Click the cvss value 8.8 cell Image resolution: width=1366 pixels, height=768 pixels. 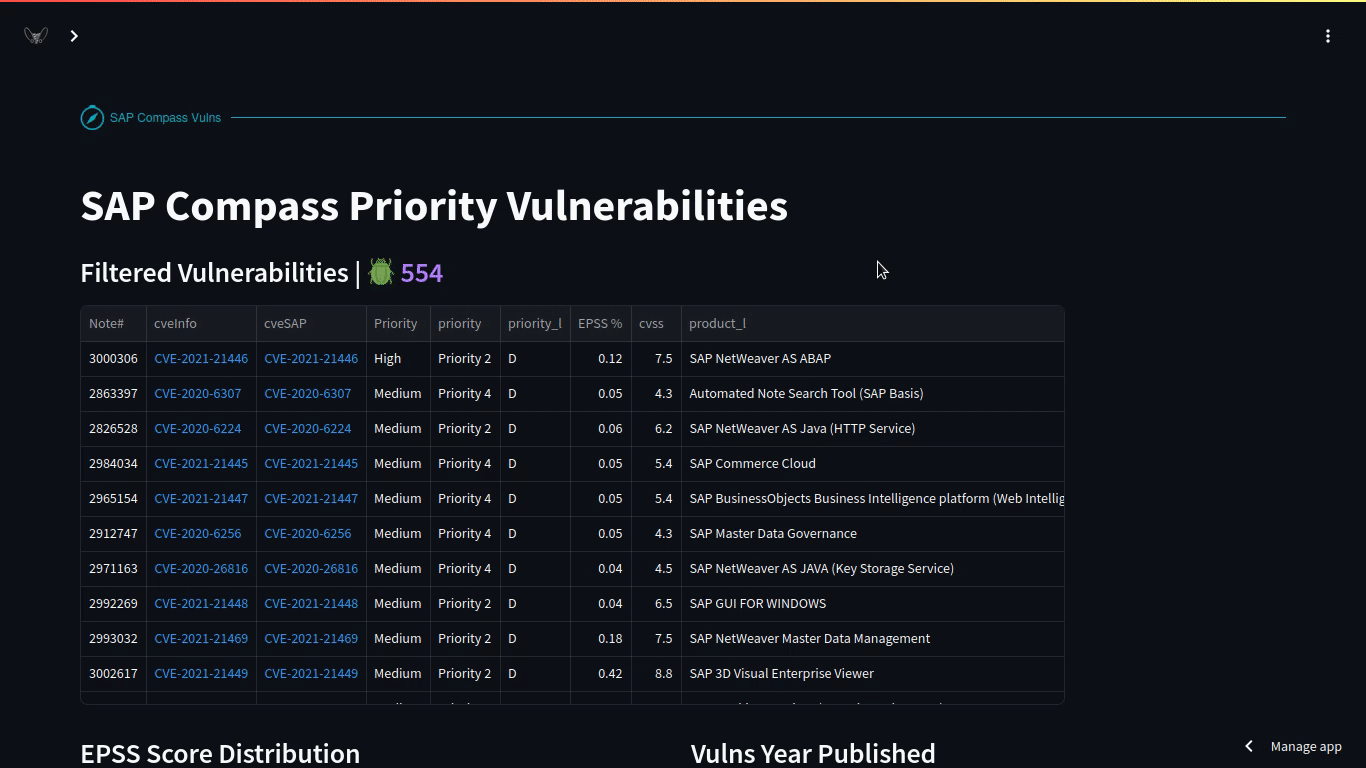pyautogui.click(x=656, y=674)
